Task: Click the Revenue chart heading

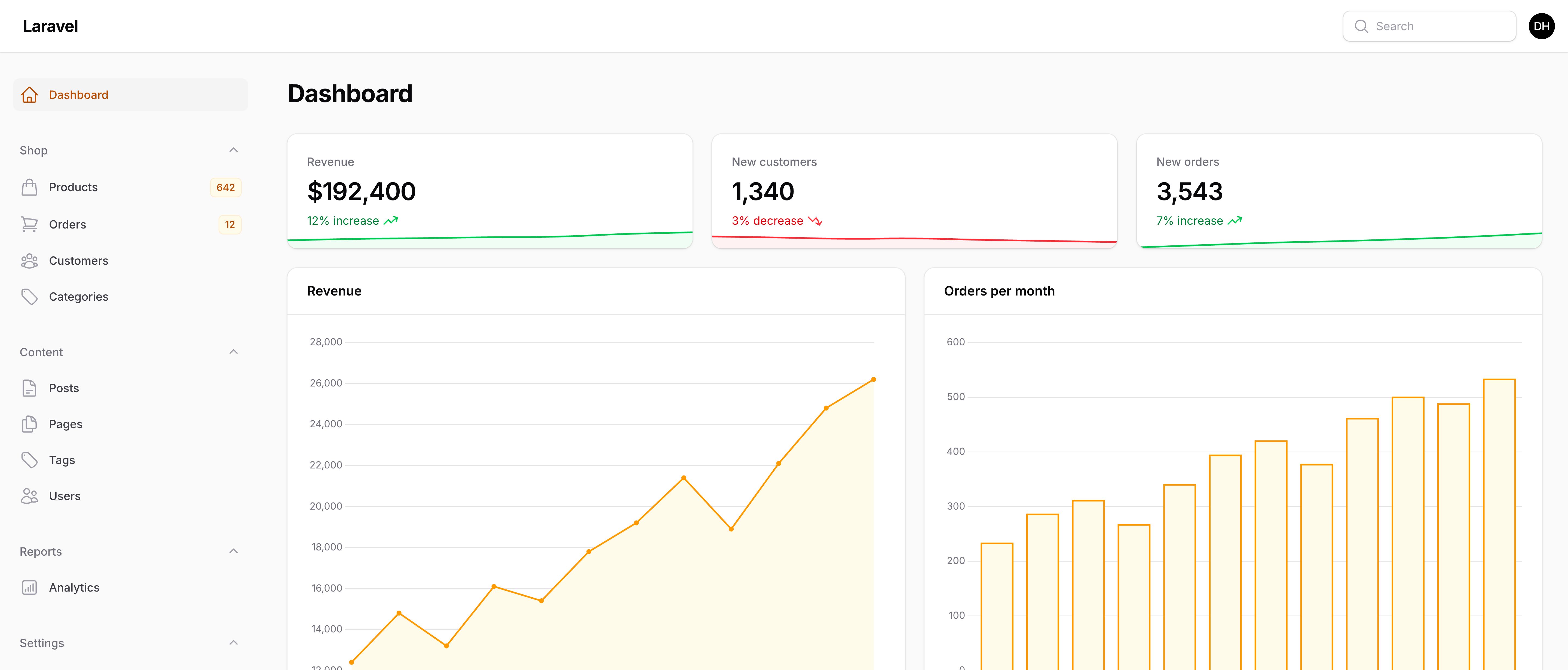Action: click(334, 291)
